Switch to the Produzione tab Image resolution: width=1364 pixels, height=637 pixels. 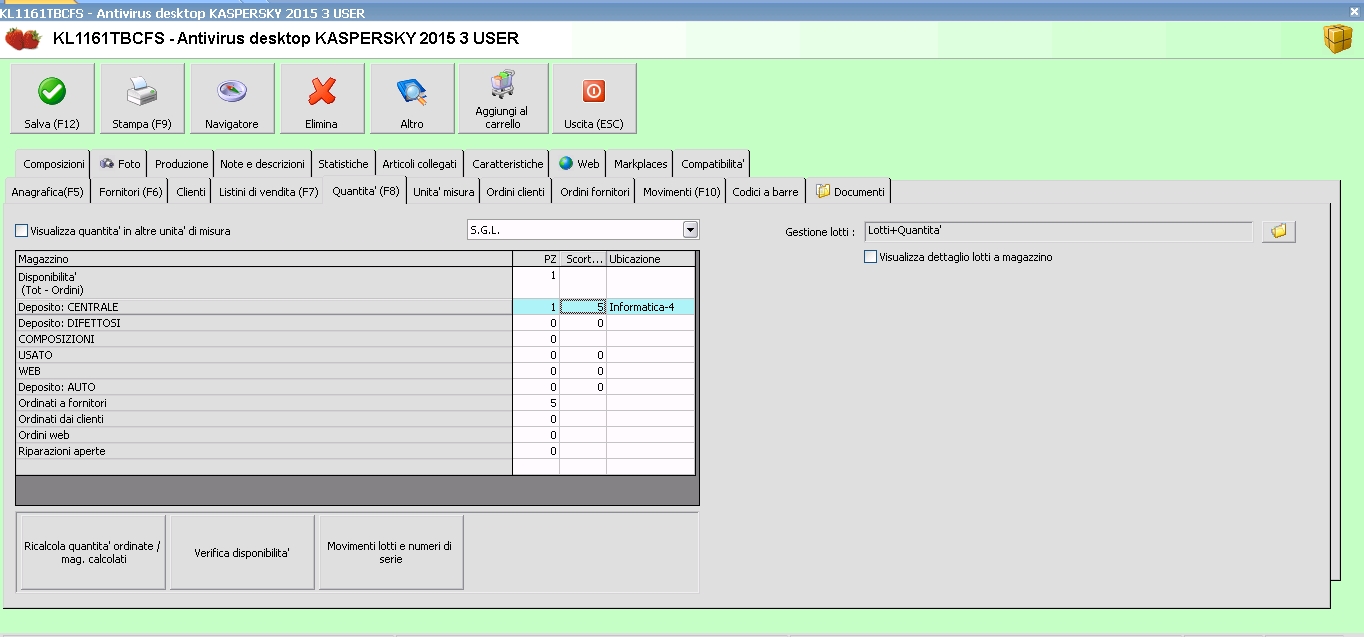coord(182,164)
